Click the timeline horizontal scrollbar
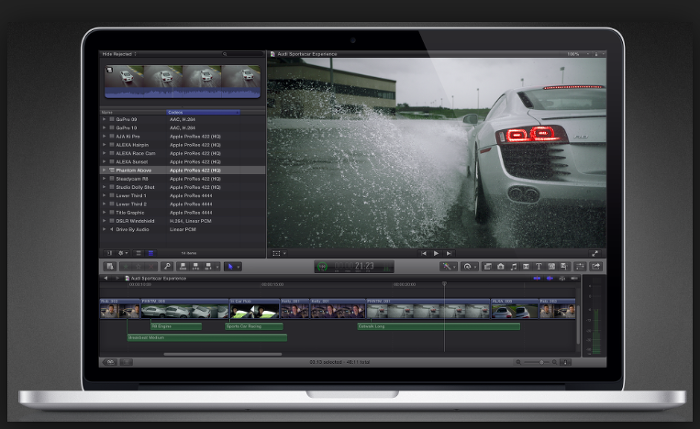The image size is (700, 429). [222, 354]
